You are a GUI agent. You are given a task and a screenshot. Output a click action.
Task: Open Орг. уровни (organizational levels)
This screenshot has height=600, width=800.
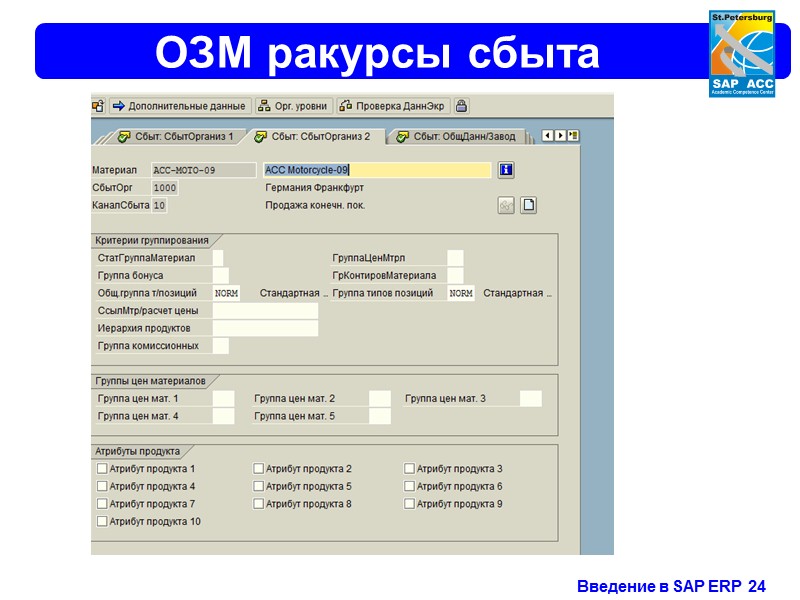(x=294, y=106)
